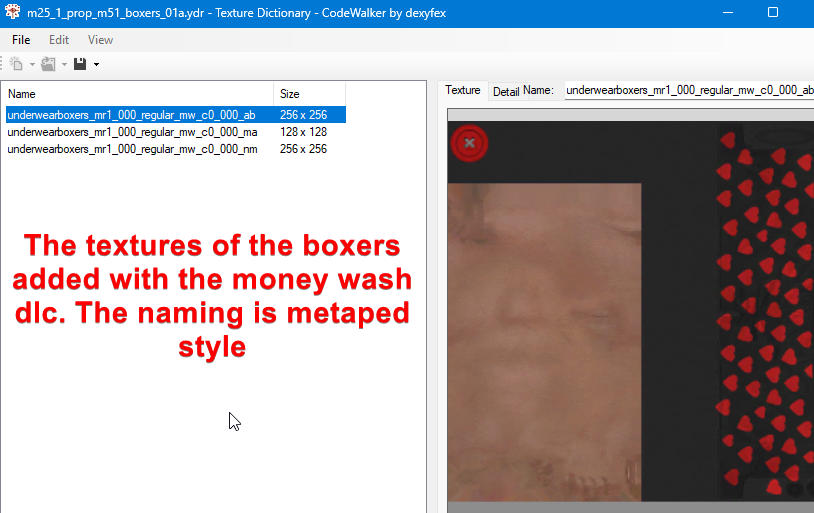Viewport: 814px width, 513px height.
Task: Click the Save floppy disk icon
Action: click(x=79, y=64)
